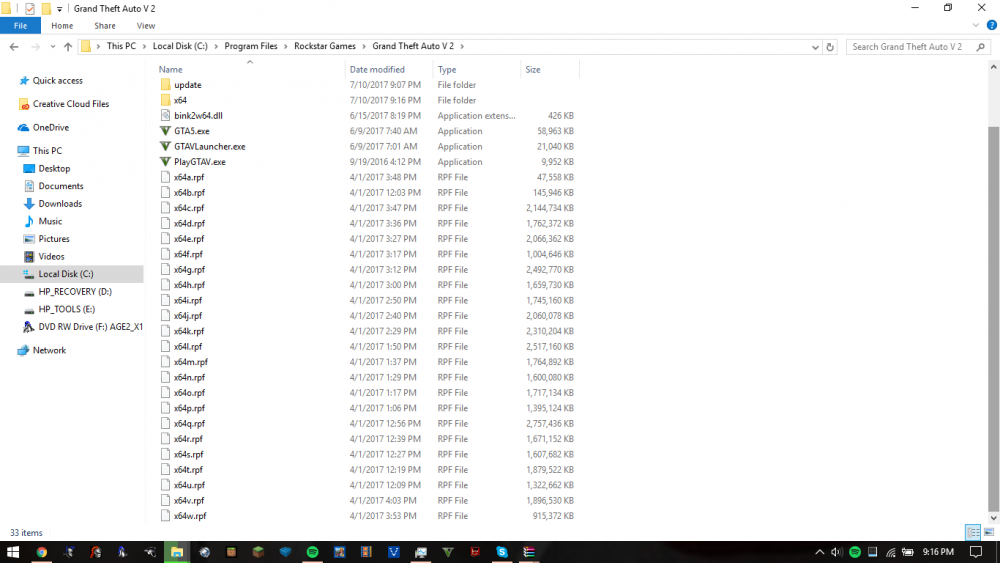Image resolution: width=1000 pixels, height=563 pixels.
Task: Select This PC in navigation pane
Action: pos(47,150)
